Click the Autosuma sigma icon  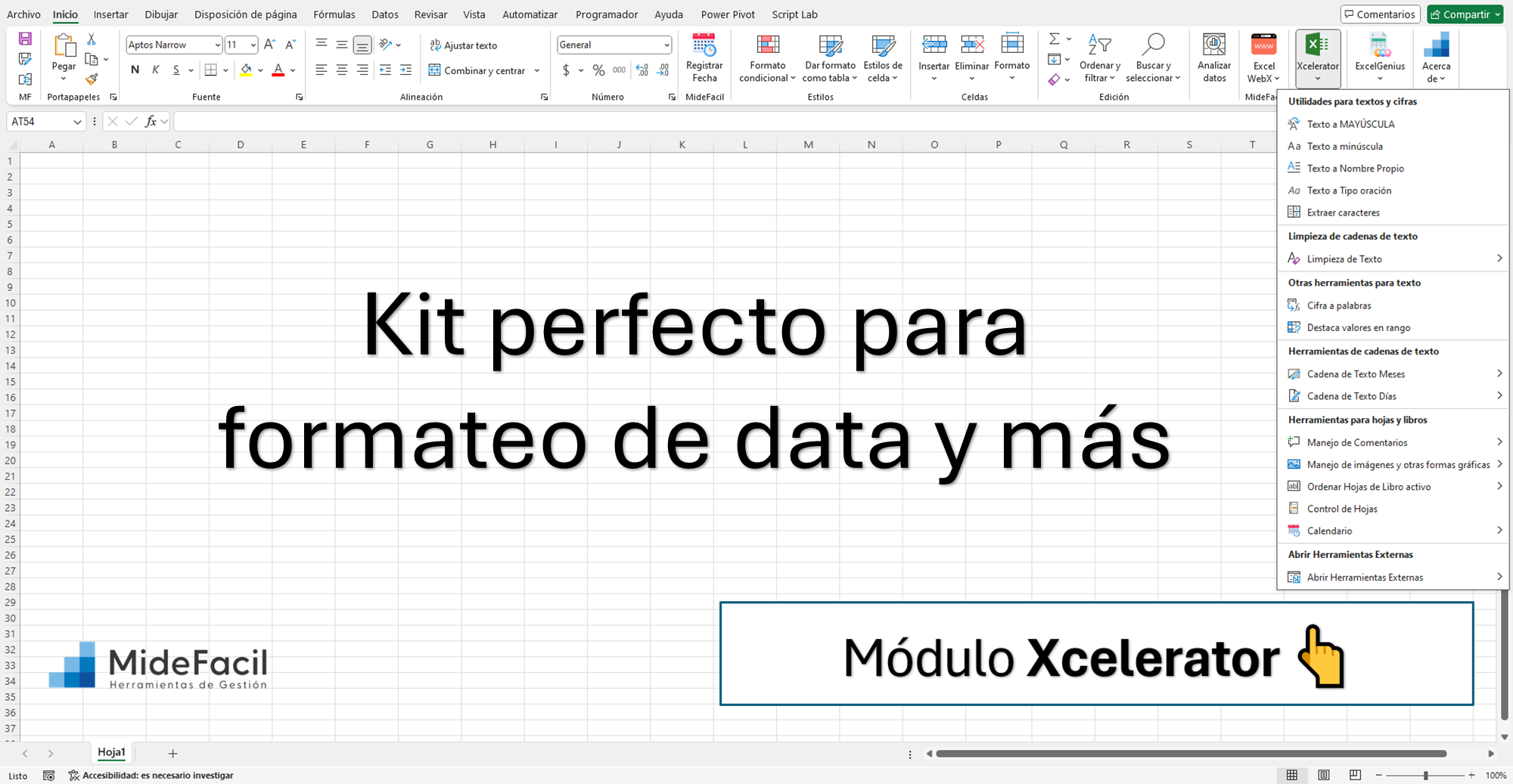tap(1054, 39)
